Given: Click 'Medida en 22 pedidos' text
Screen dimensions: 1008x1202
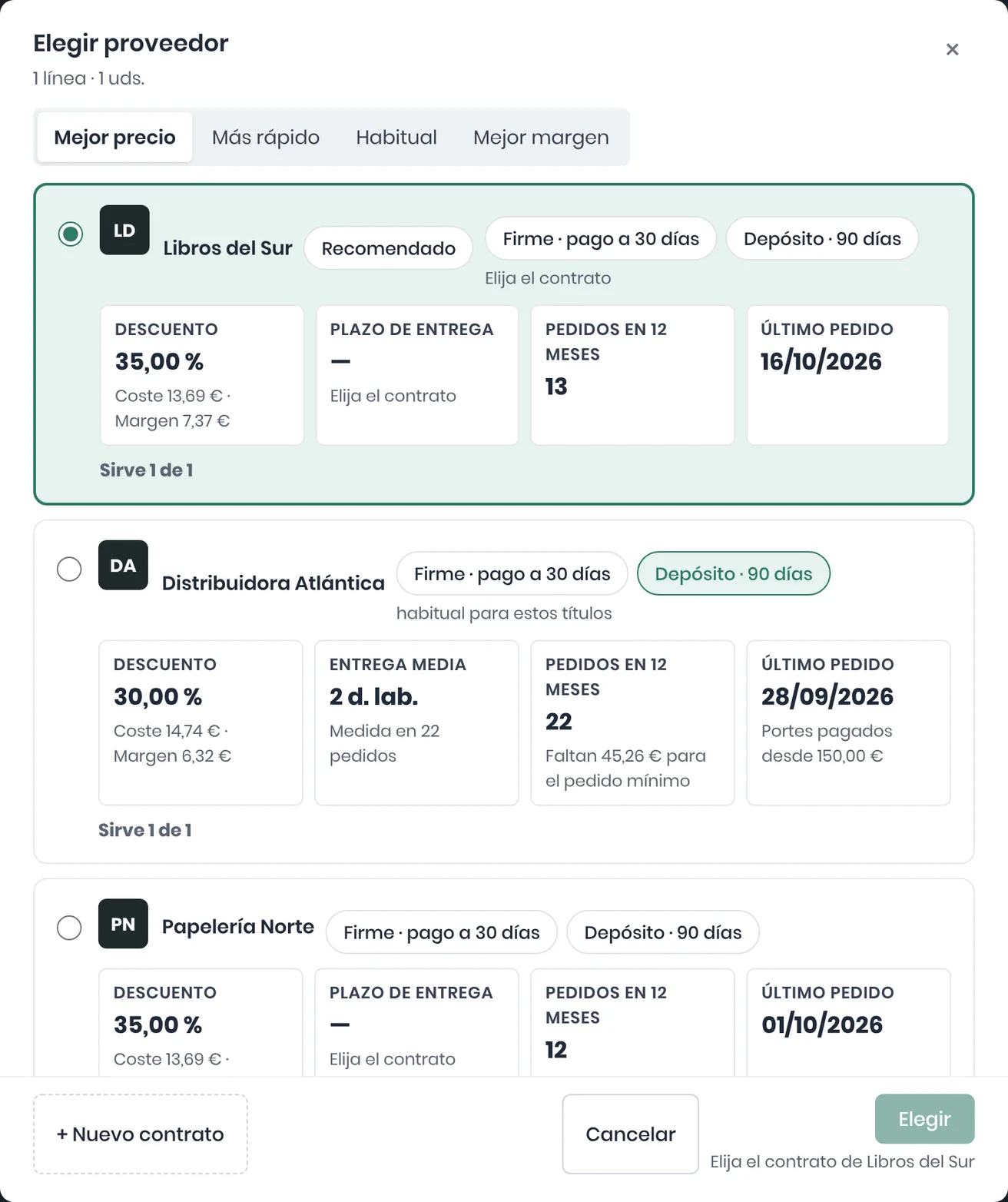Looking at the screenshot, I should point(384,743).
